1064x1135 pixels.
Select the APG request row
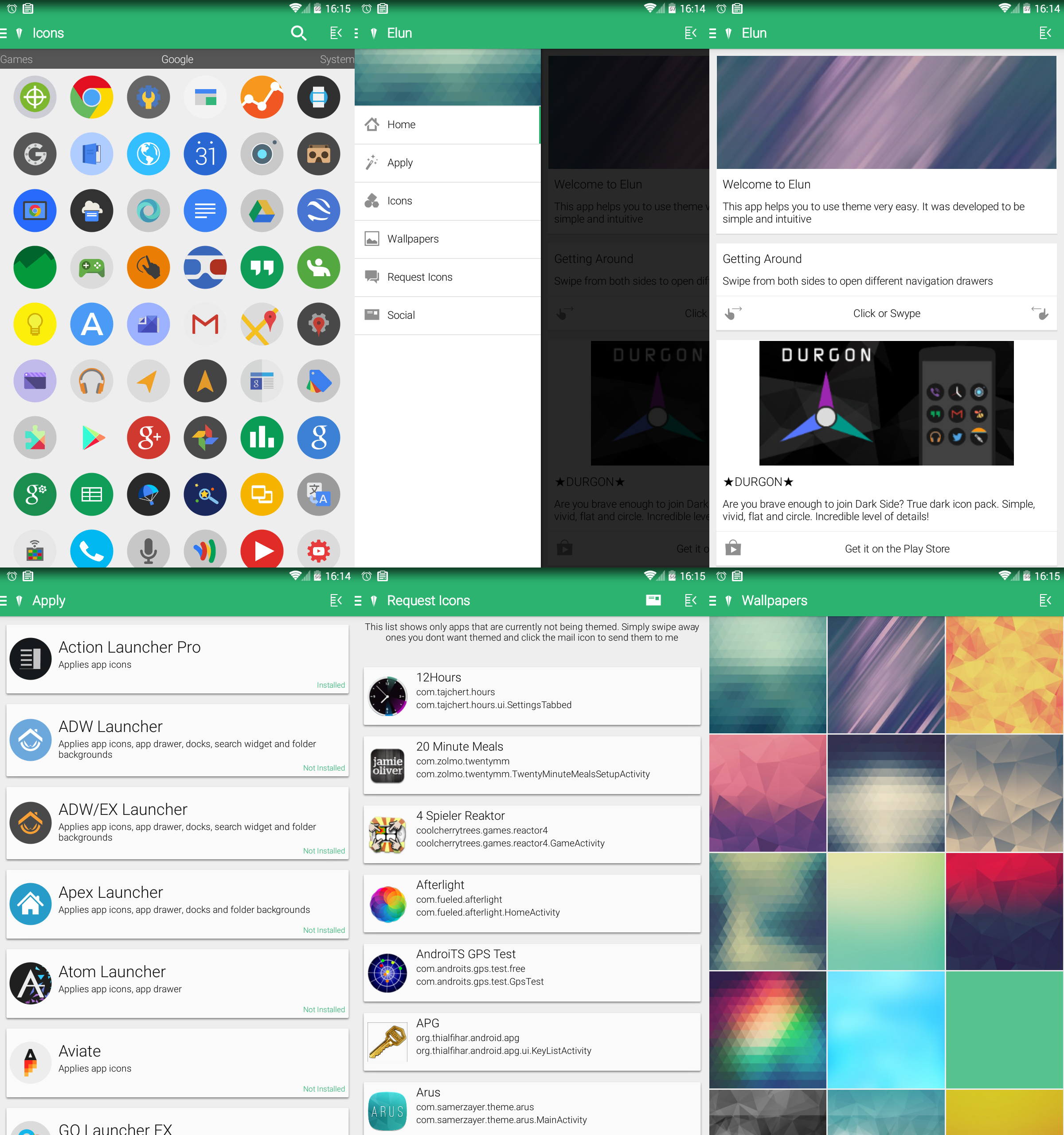532,1042
